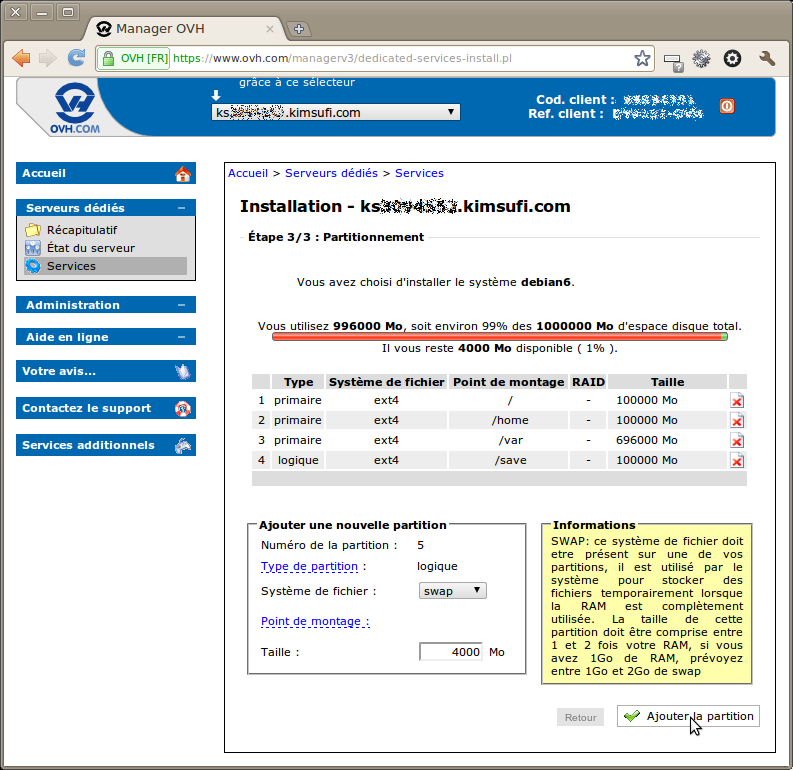The width and height of the screenshot is (793, 770).
Task: Click the Point de montage link
Action: click(x=315, y=621)
